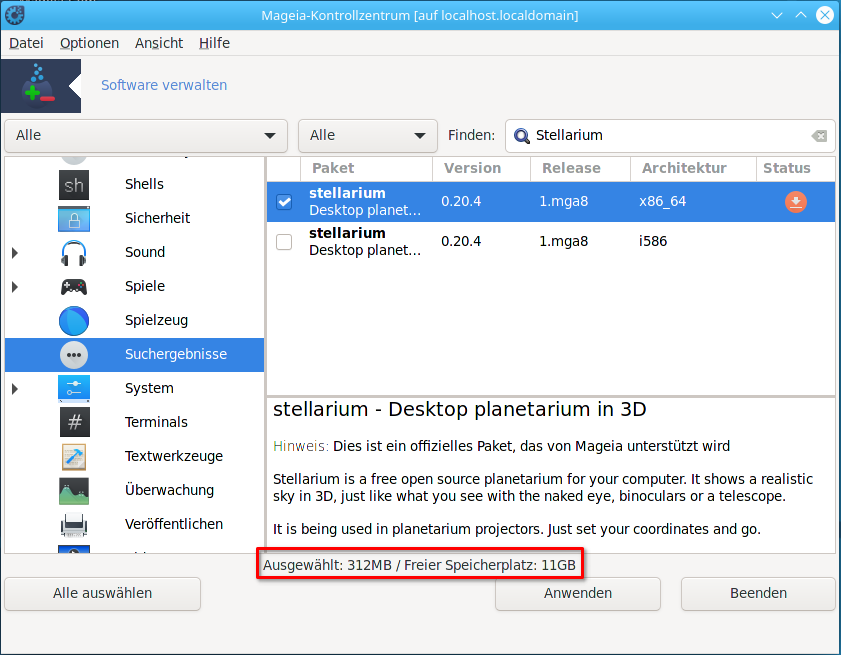Viewport: 841px width, 655px height.
Task: Sort by the Paket column header
Action: (367, 168)
